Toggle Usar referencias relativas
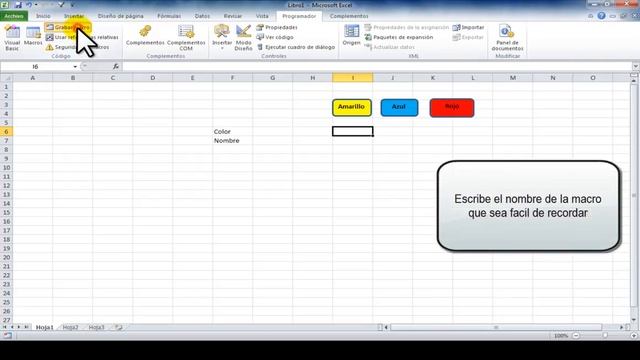The height and width of the screenshot is (360, 640). [x=82, y=37]
